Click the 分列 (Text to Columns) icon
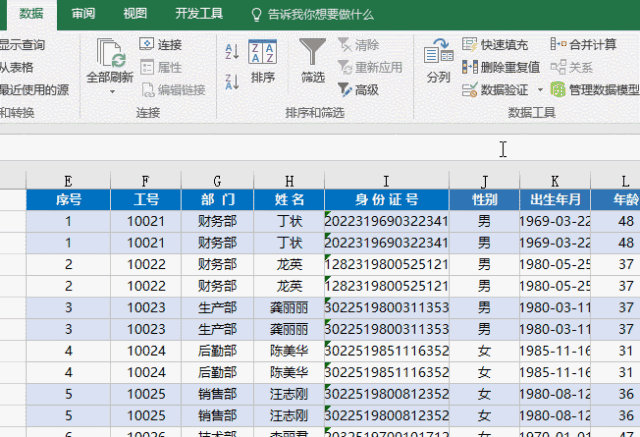640x437 pixels. (438, 52)
